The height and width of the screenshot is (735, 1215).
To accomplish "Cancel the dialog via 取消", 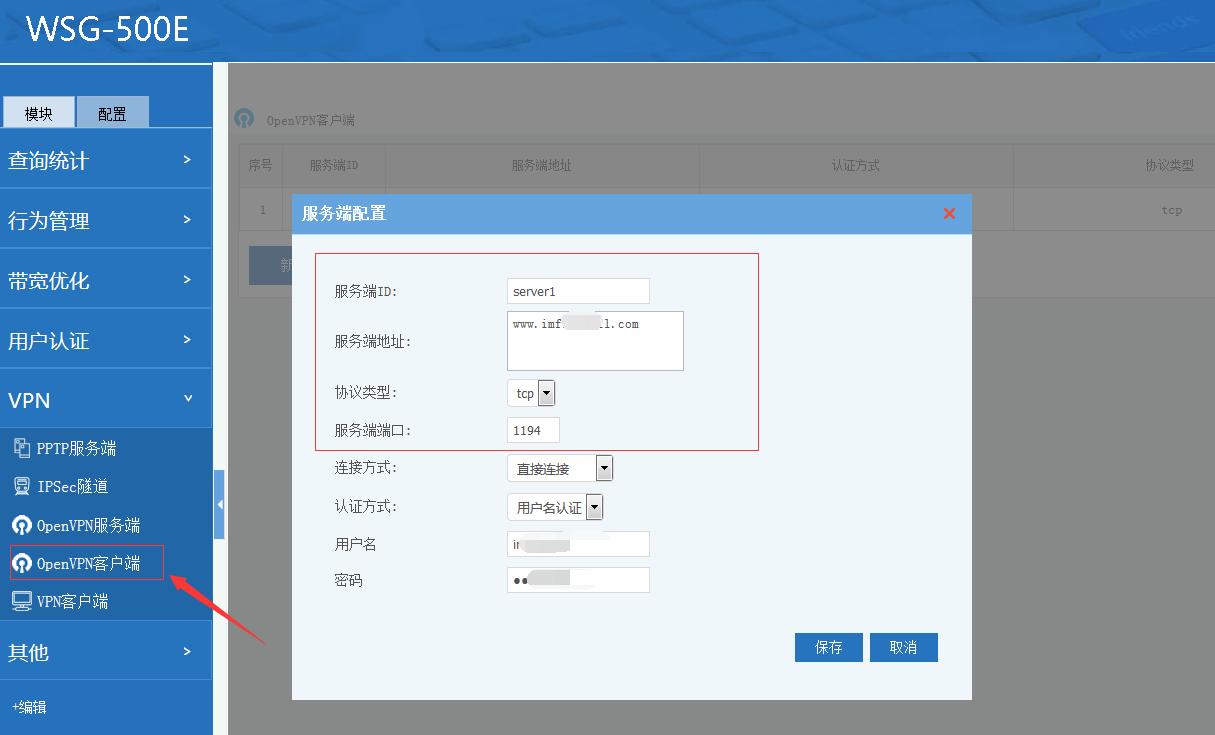I will 903,647.
